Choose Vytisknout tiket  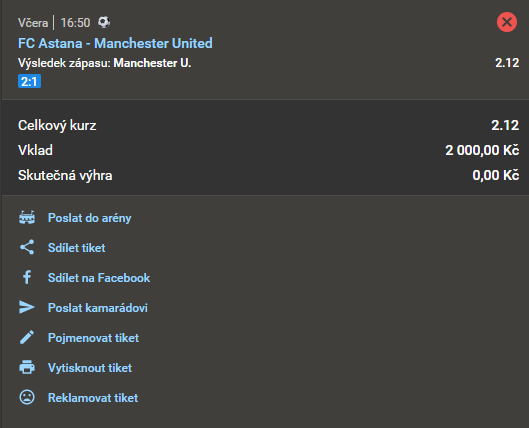[x=90, y=368]
